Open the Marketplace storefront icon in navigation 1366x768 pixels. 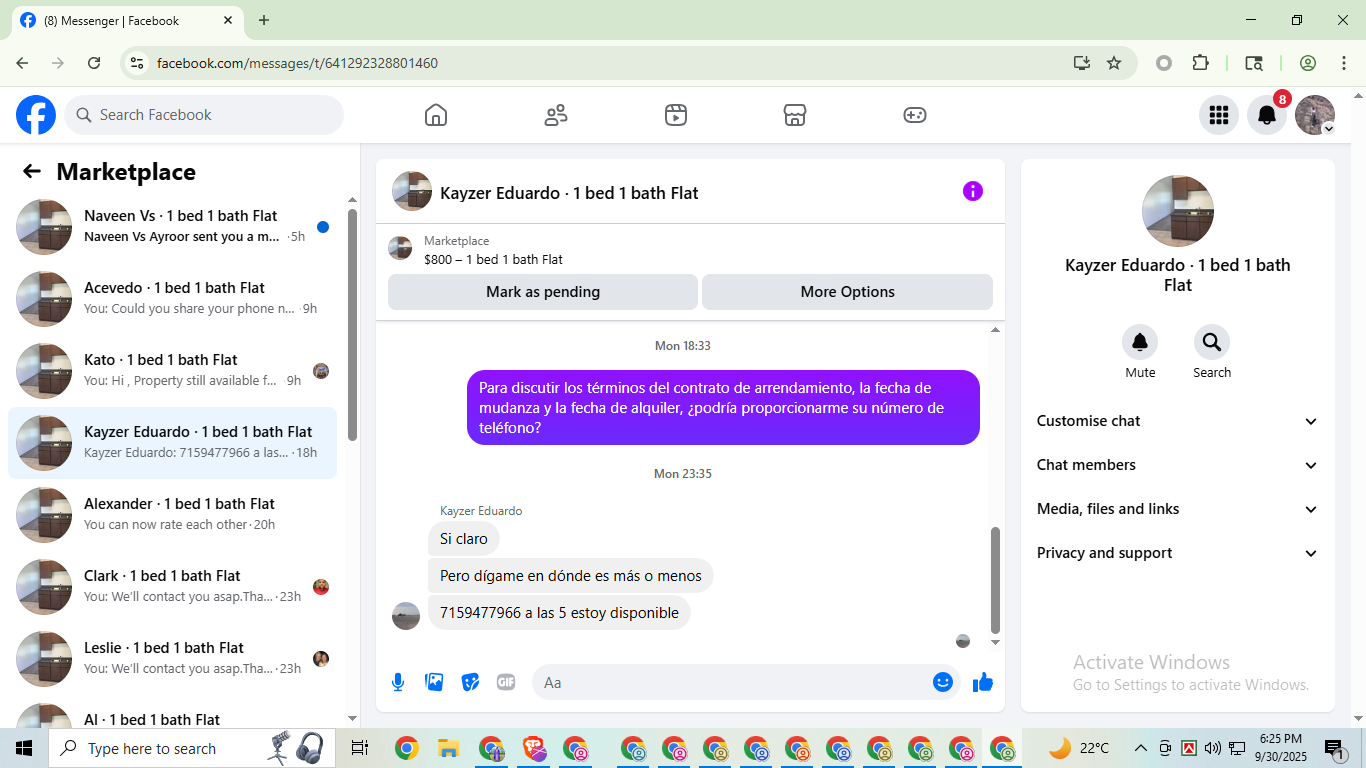click(x=795, y=115)
